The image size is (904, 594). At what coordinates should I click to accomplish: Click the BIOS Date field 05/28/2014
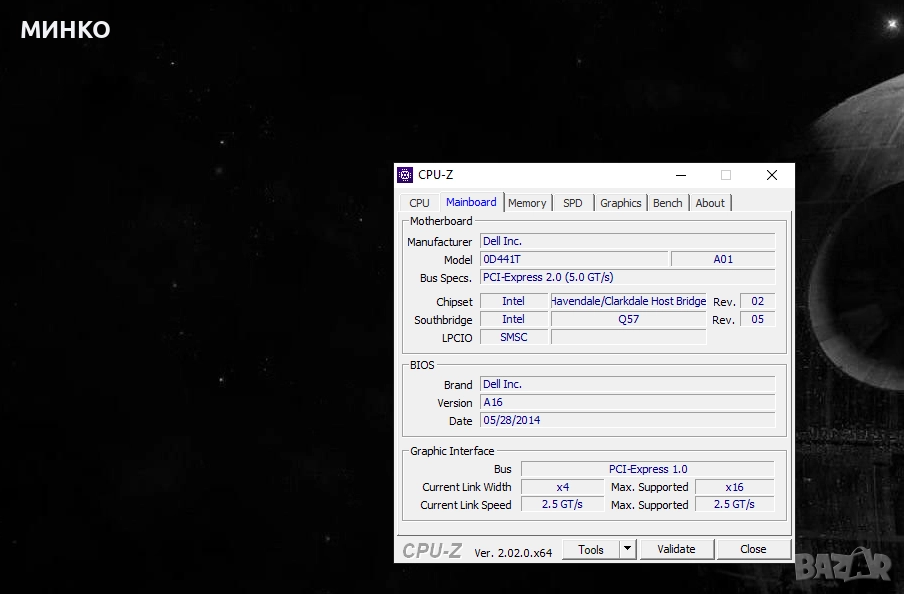pos(627,421)
